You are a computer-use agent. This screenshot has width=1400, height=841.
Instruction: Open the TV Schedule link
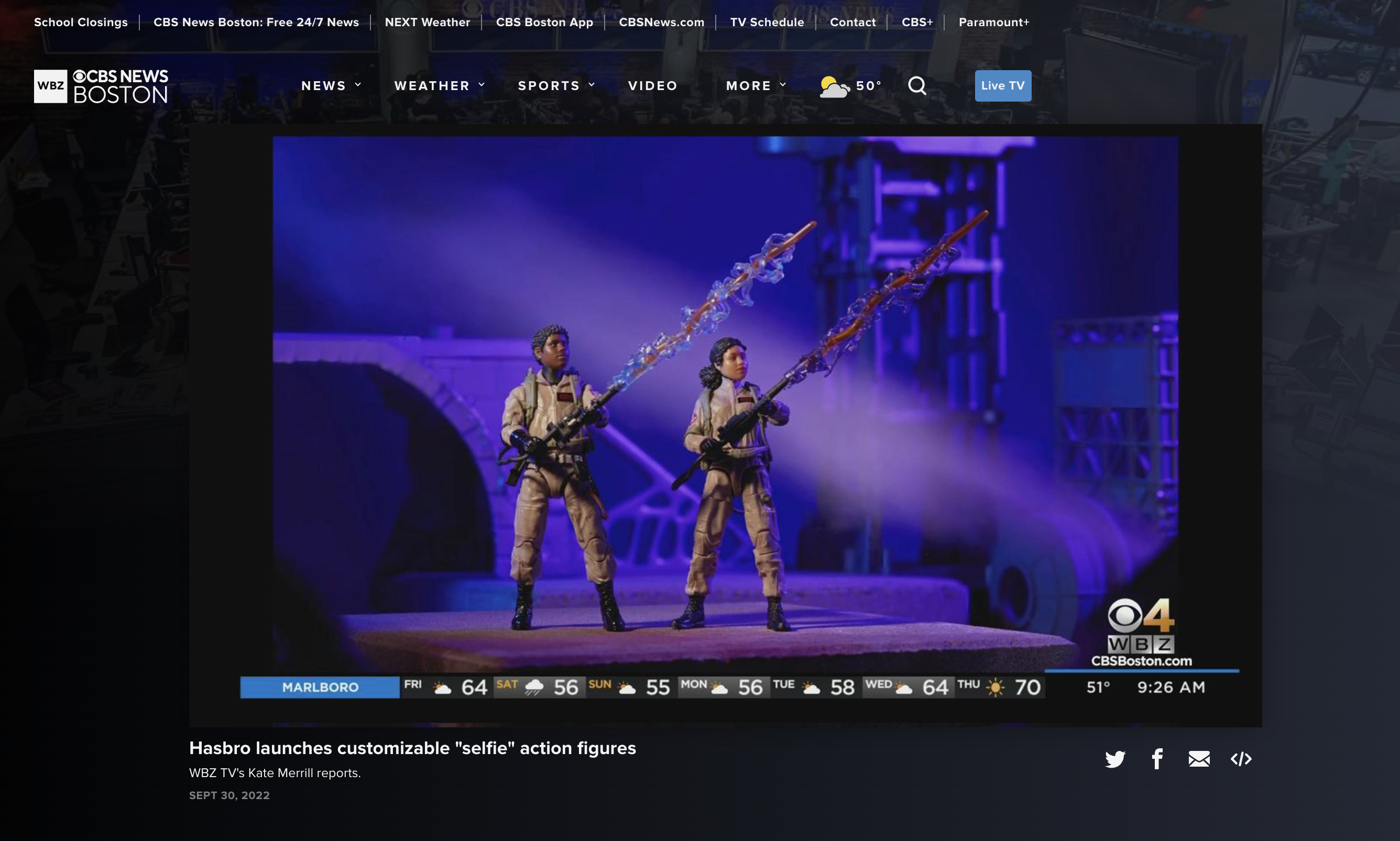coord(767,22)
